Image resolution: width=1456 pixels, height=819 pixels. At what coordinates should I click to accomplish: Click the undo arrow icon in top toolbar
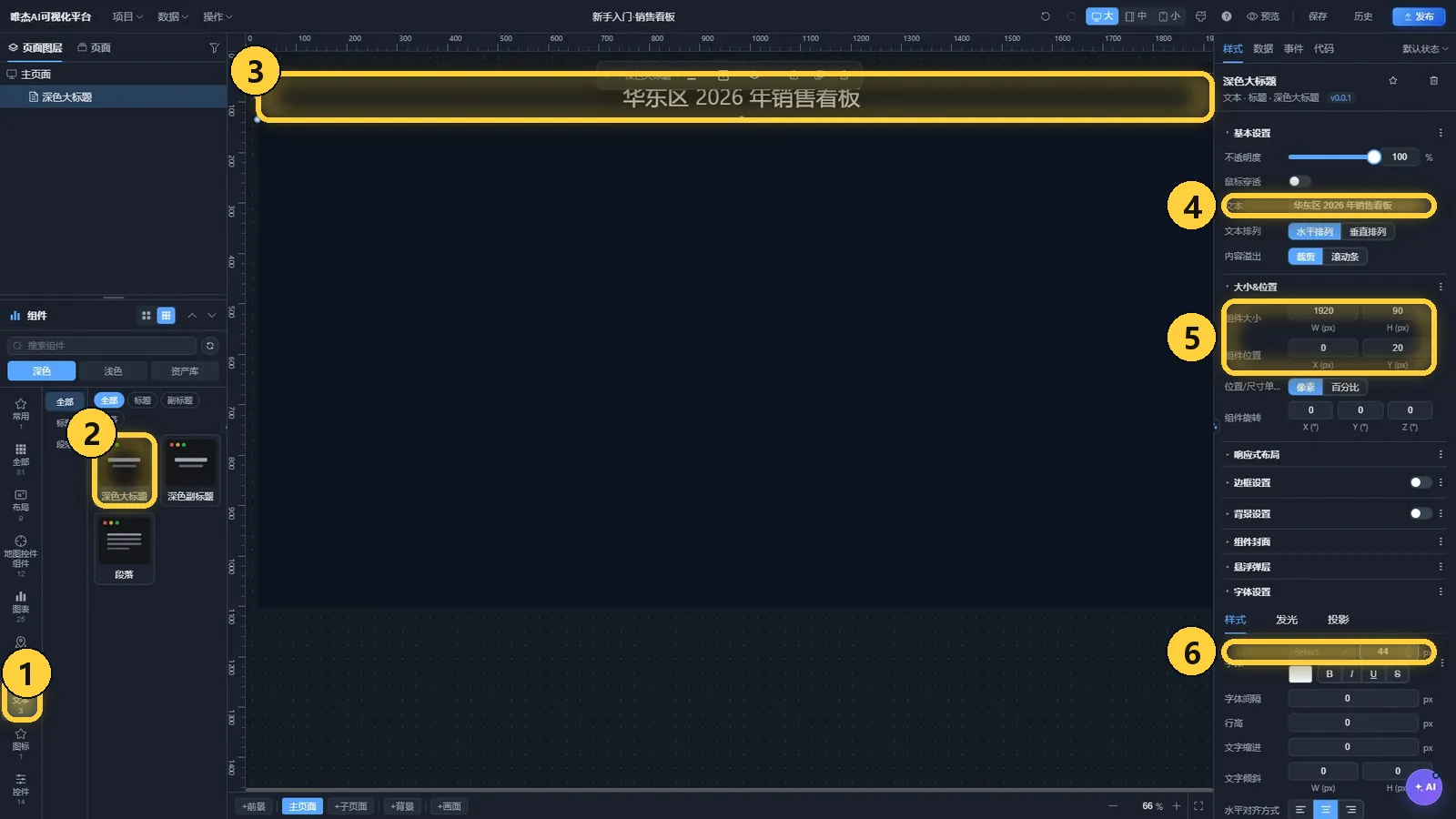pyautogui.click(x=1046, y=16)
